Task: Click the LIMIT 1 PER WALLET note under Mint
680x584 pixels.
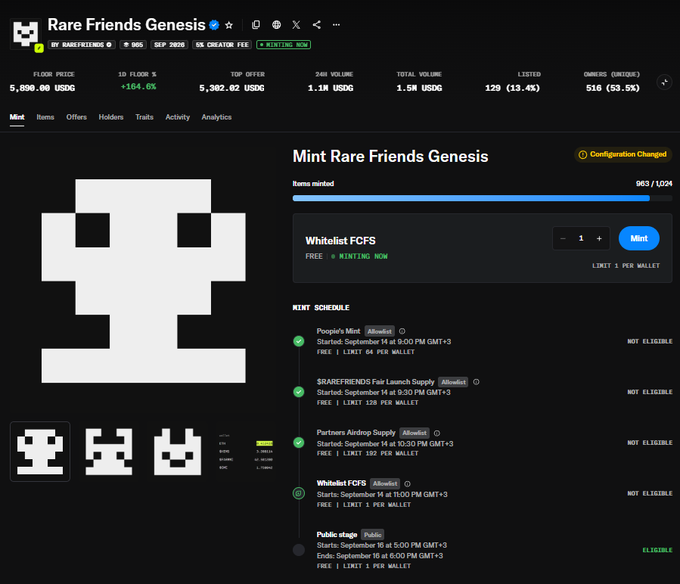Action: [x=626, y=266]
